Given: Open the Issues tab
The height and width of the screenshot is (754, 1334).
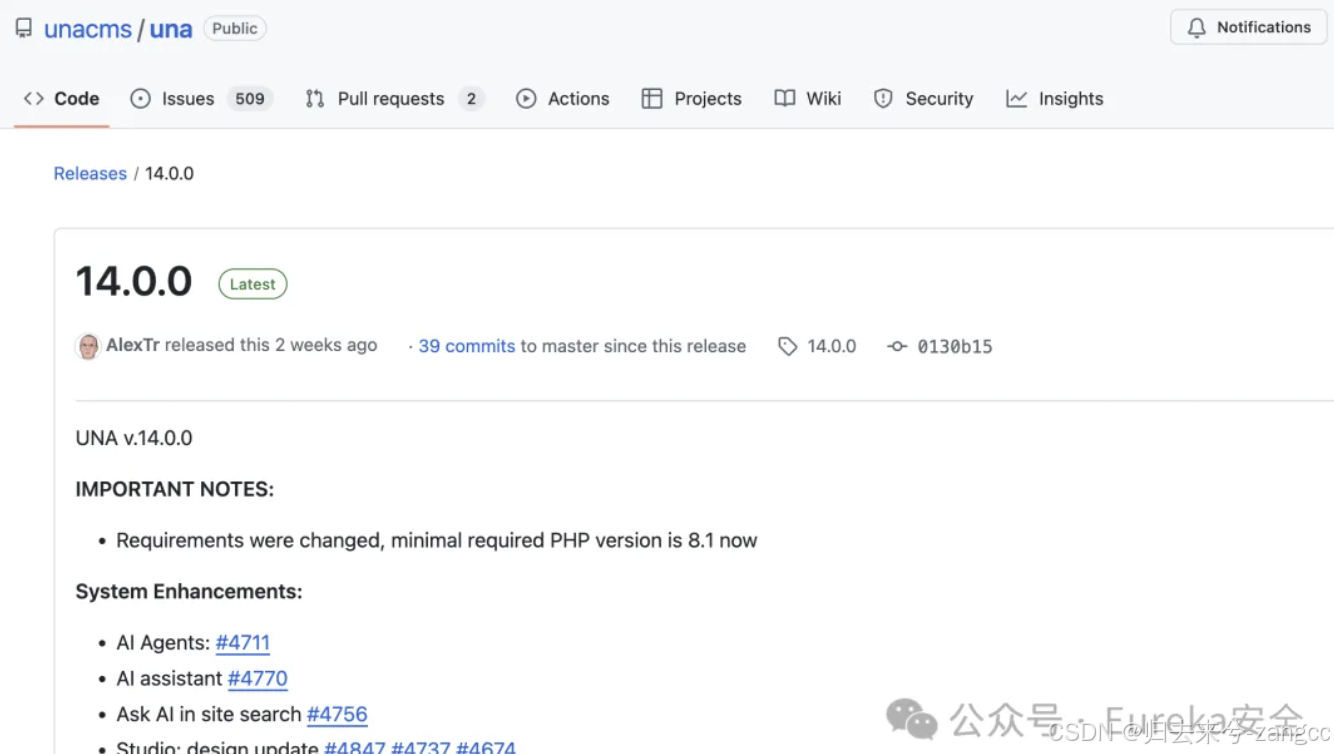Looking at the screenshot, I should (202, 98).
